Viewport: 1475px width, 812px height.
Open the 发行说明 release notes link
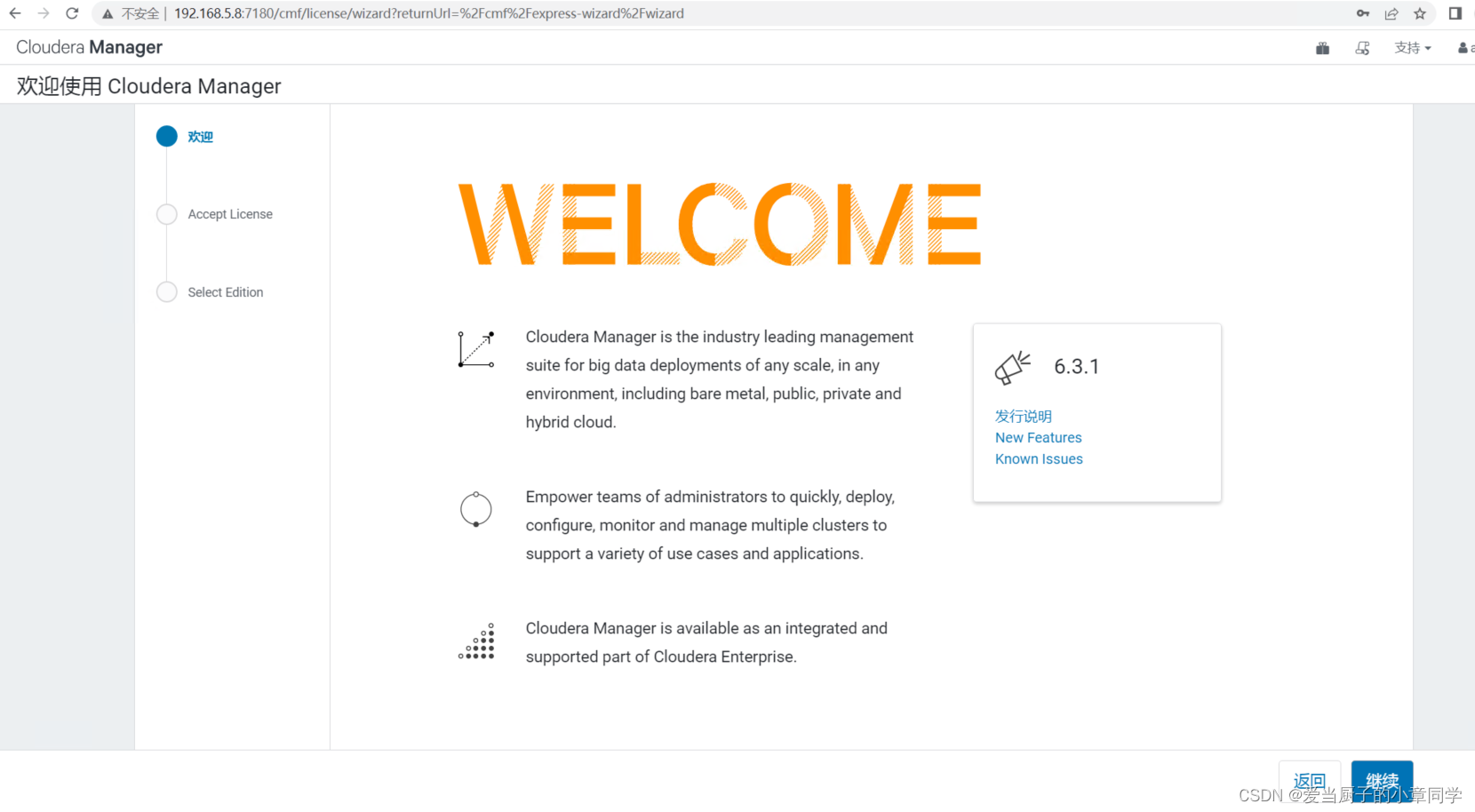click(x=1024, y=416)
